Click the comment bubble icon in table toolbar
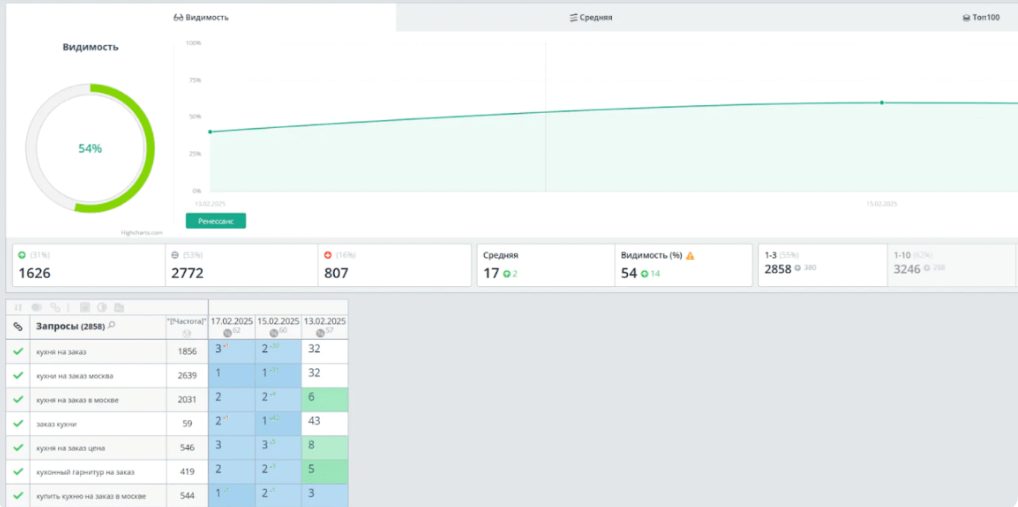This screenshot has width=1018, height=507. pyautogui.click(x=36, y=307)
